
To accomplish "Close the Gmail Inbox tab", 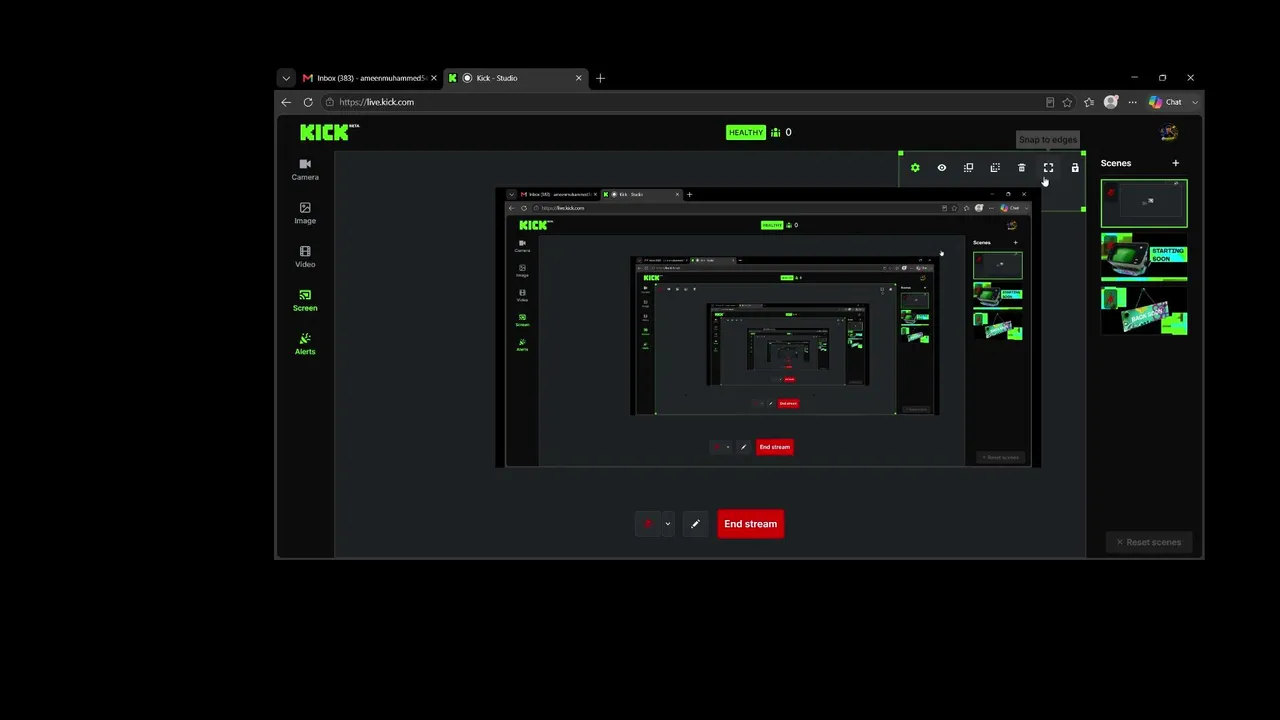I will coord(434,78).
